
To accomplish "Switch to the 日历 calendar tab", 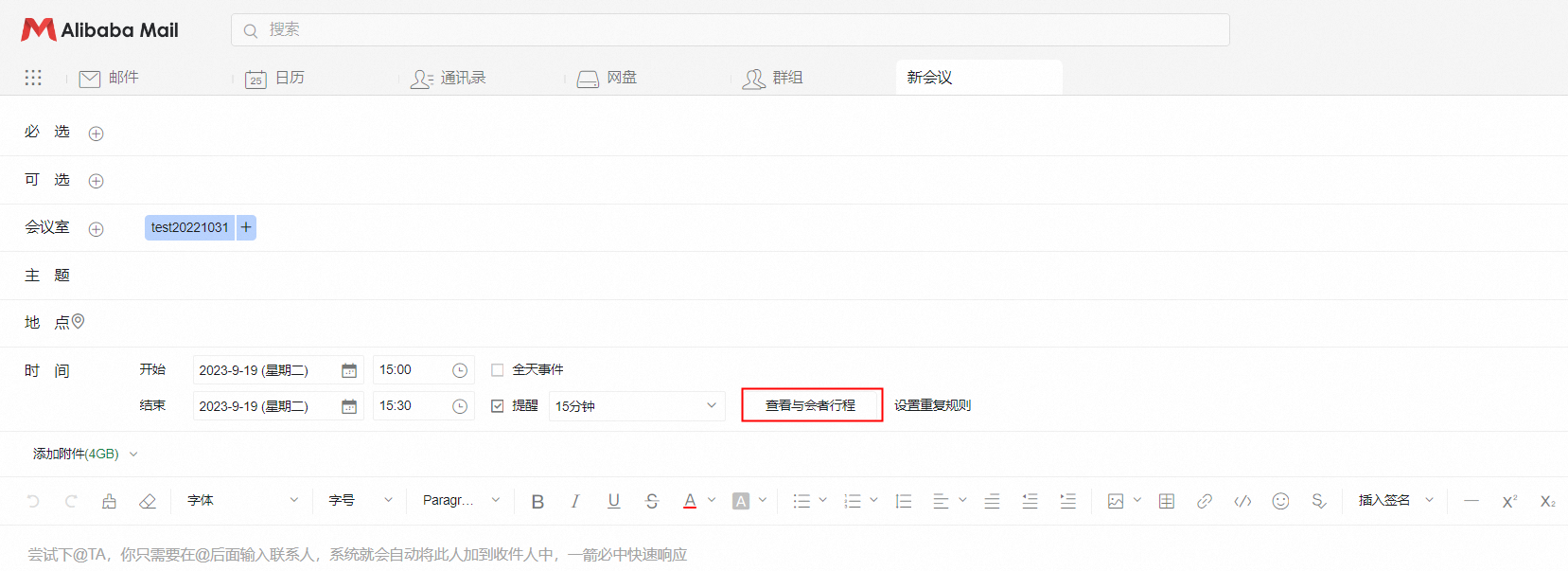I will [274, 78].
